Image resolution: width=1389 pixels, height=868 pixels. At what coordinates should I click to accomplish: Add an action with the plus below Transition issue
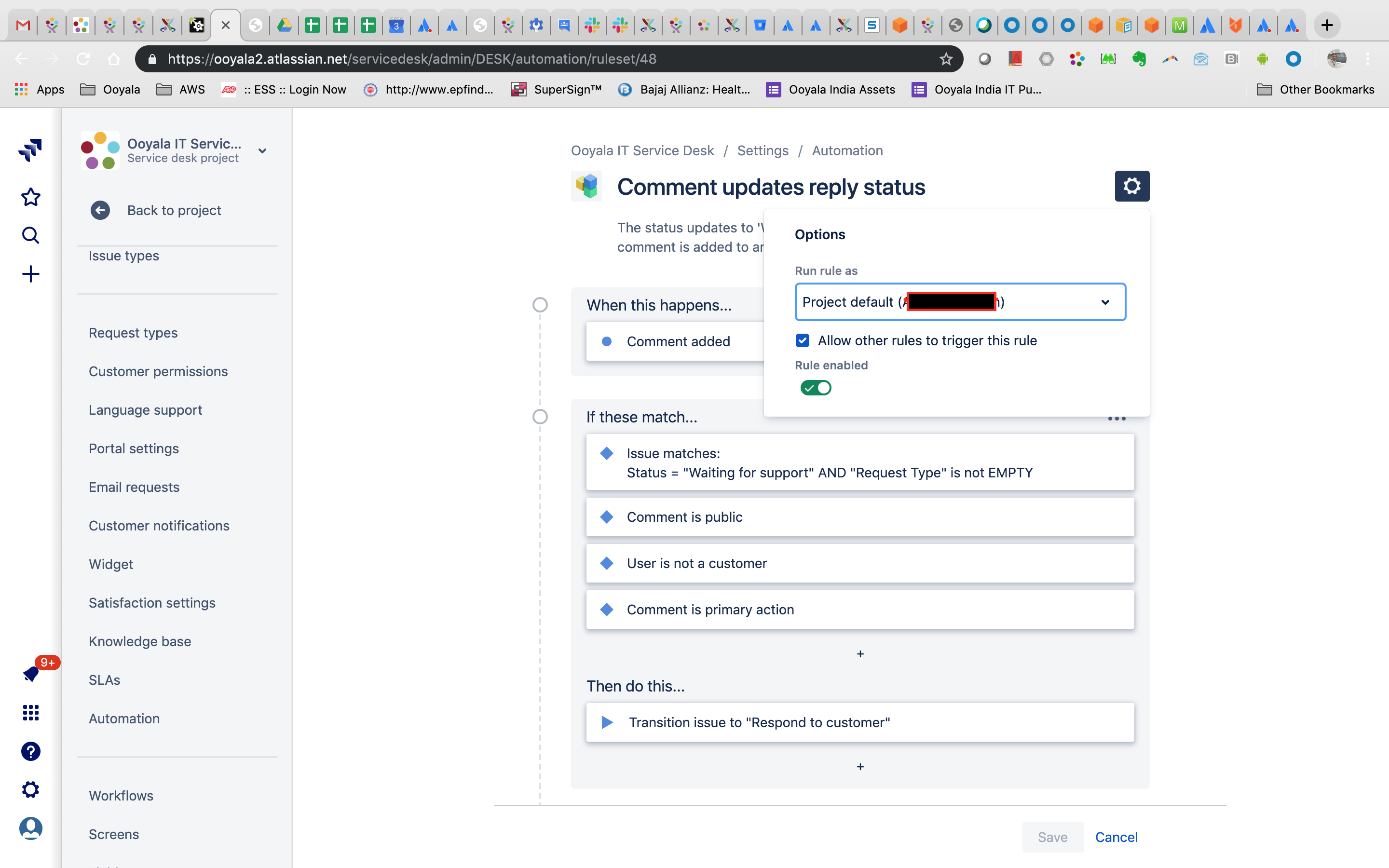tap(860, 767)
